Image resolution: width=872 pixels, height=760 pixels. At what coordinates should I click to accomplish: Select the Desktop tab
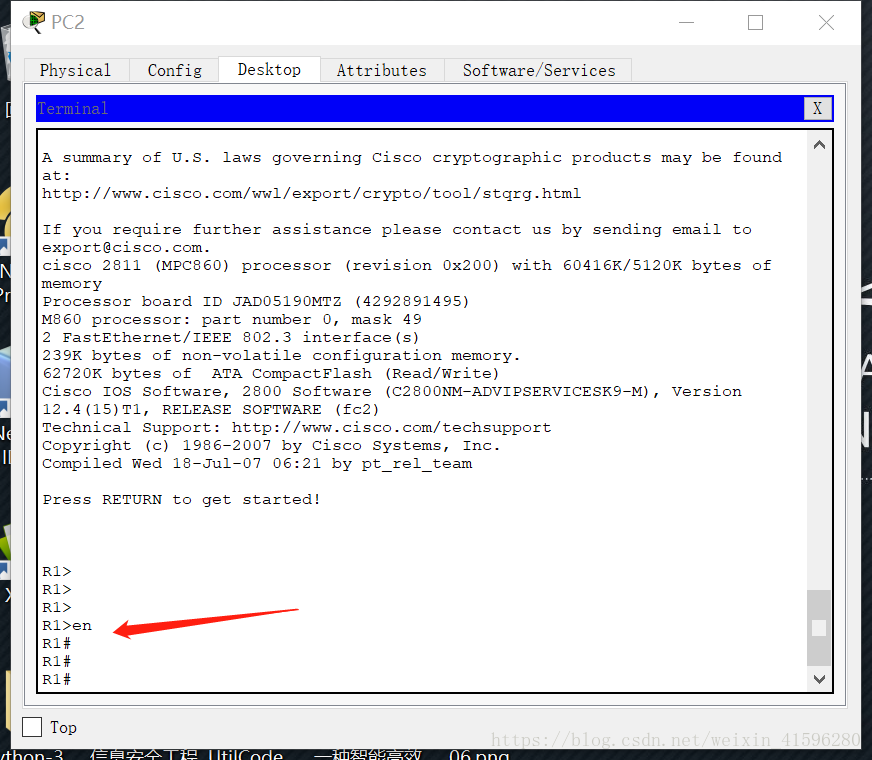click(269, 69)
